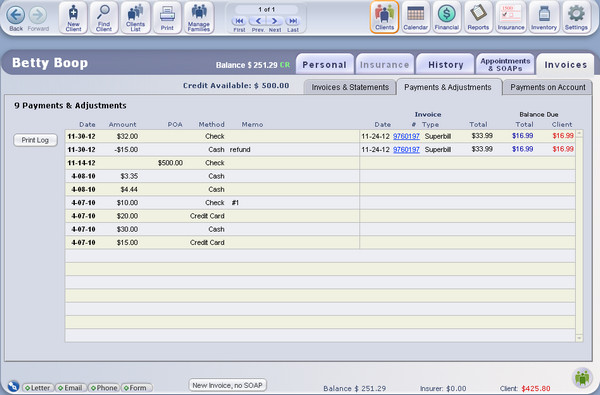Open the Financial module
This screenshot has height=395, width=600.
tap(447, 17)
